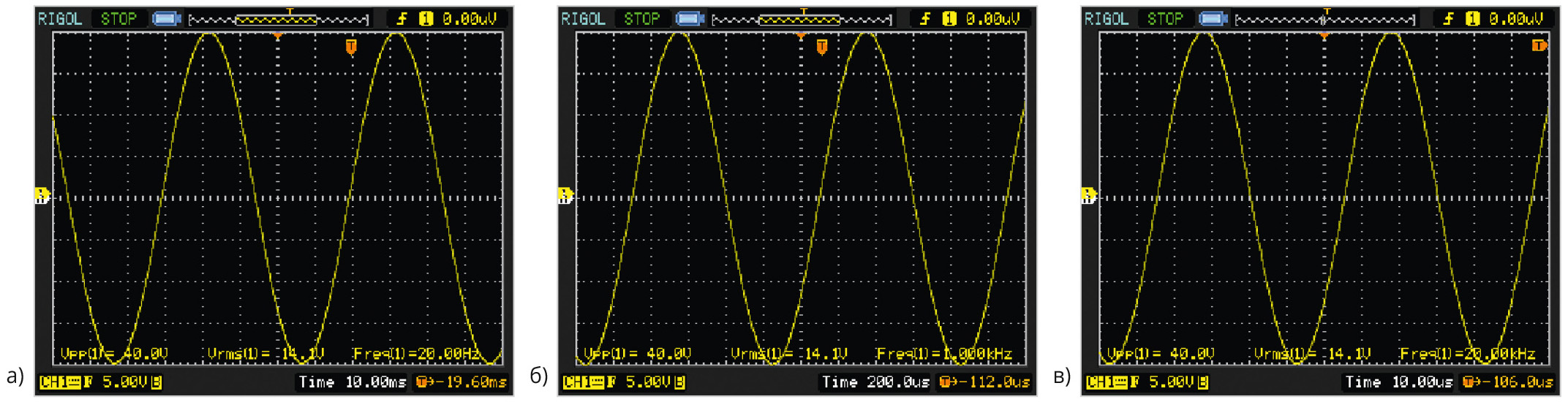Screen dimensions: 1568x402
Task: Click the trigger source "1" badge in panel а
Action: 426,18
